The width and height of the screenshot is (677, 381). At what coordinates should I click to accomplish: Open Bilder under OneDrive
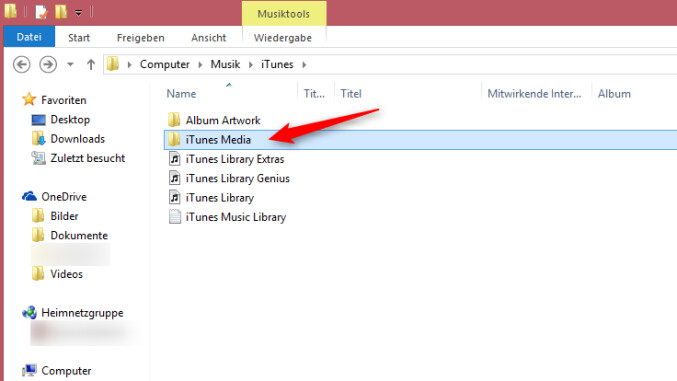[x=64, y=216]
